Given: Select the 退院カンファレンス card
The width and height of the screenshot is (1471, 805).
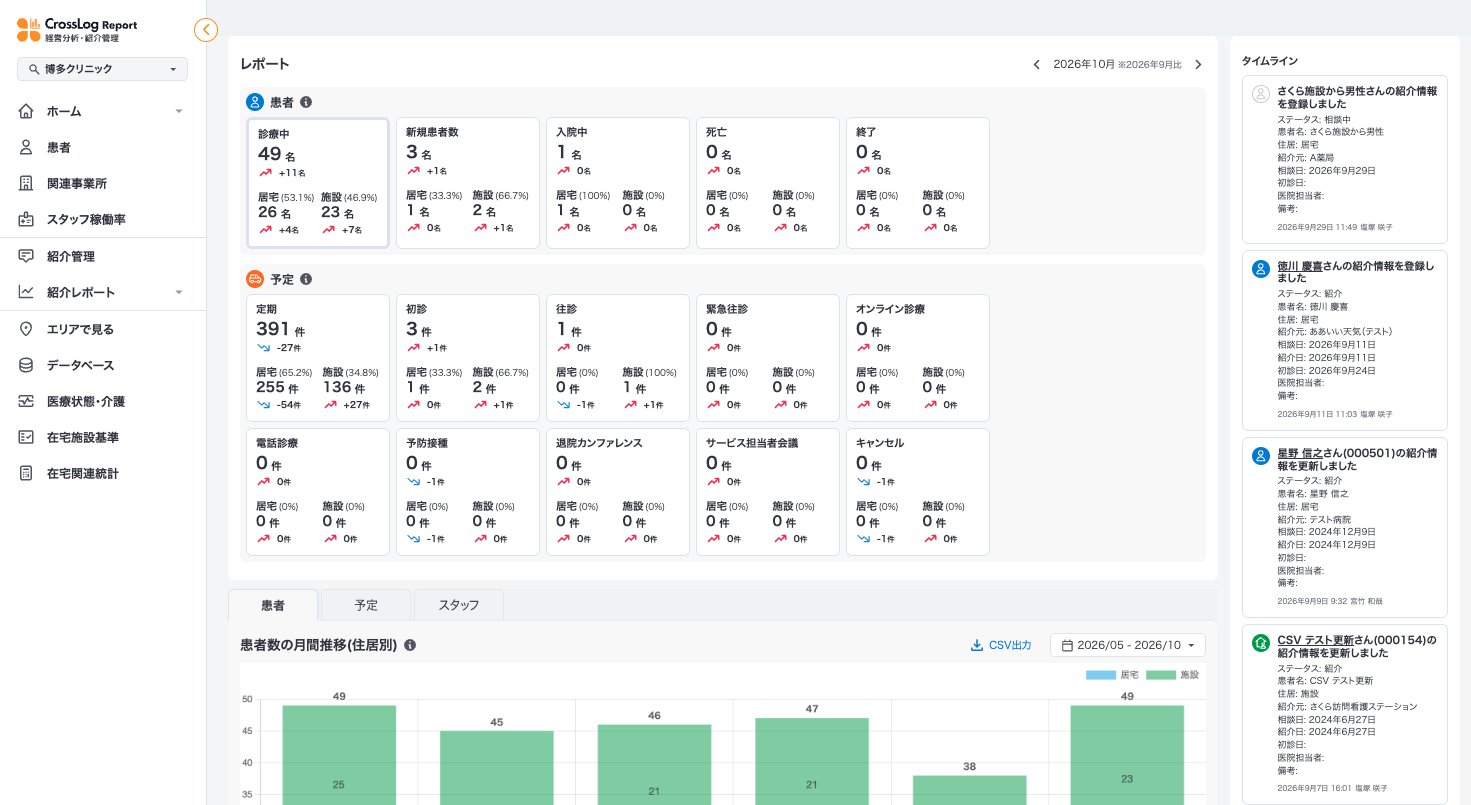Looking at the screenshot, I should (618, 492).
